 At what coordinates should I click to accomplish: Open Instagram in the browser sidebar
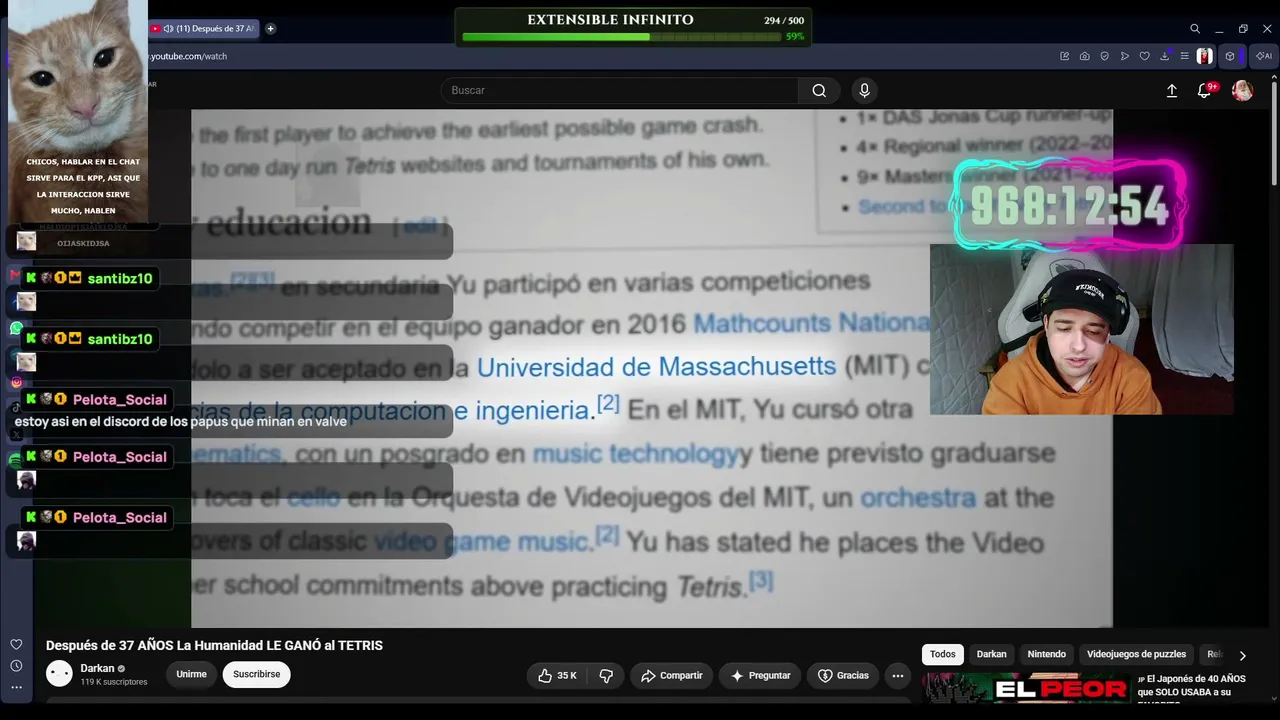(16, 382)
